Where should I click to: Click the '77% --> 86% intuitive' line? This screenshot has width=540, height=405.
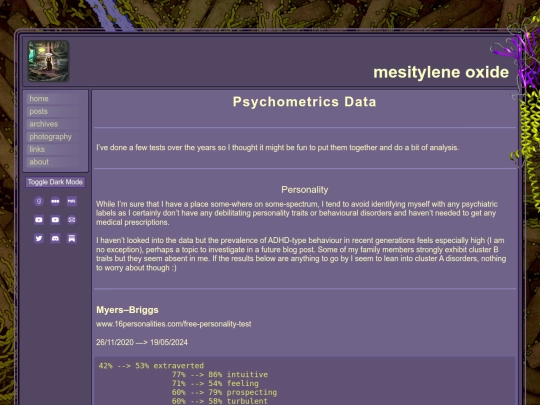pyautogui.click(x=220, y=375)
